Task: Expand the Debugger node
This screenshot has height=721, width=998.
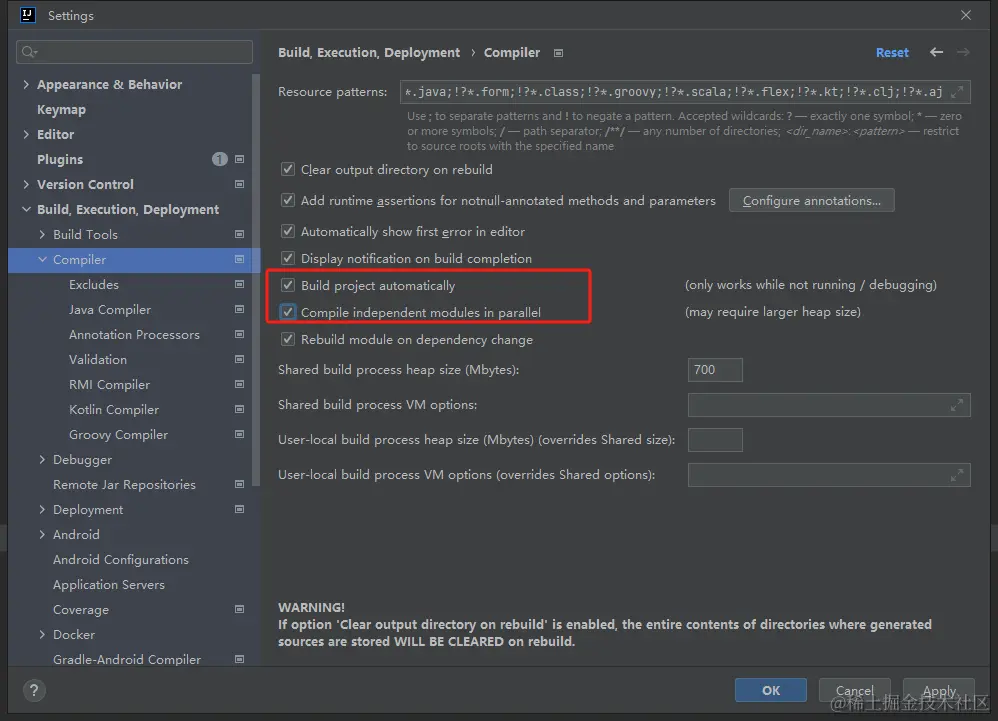Action: pos(42,459)
